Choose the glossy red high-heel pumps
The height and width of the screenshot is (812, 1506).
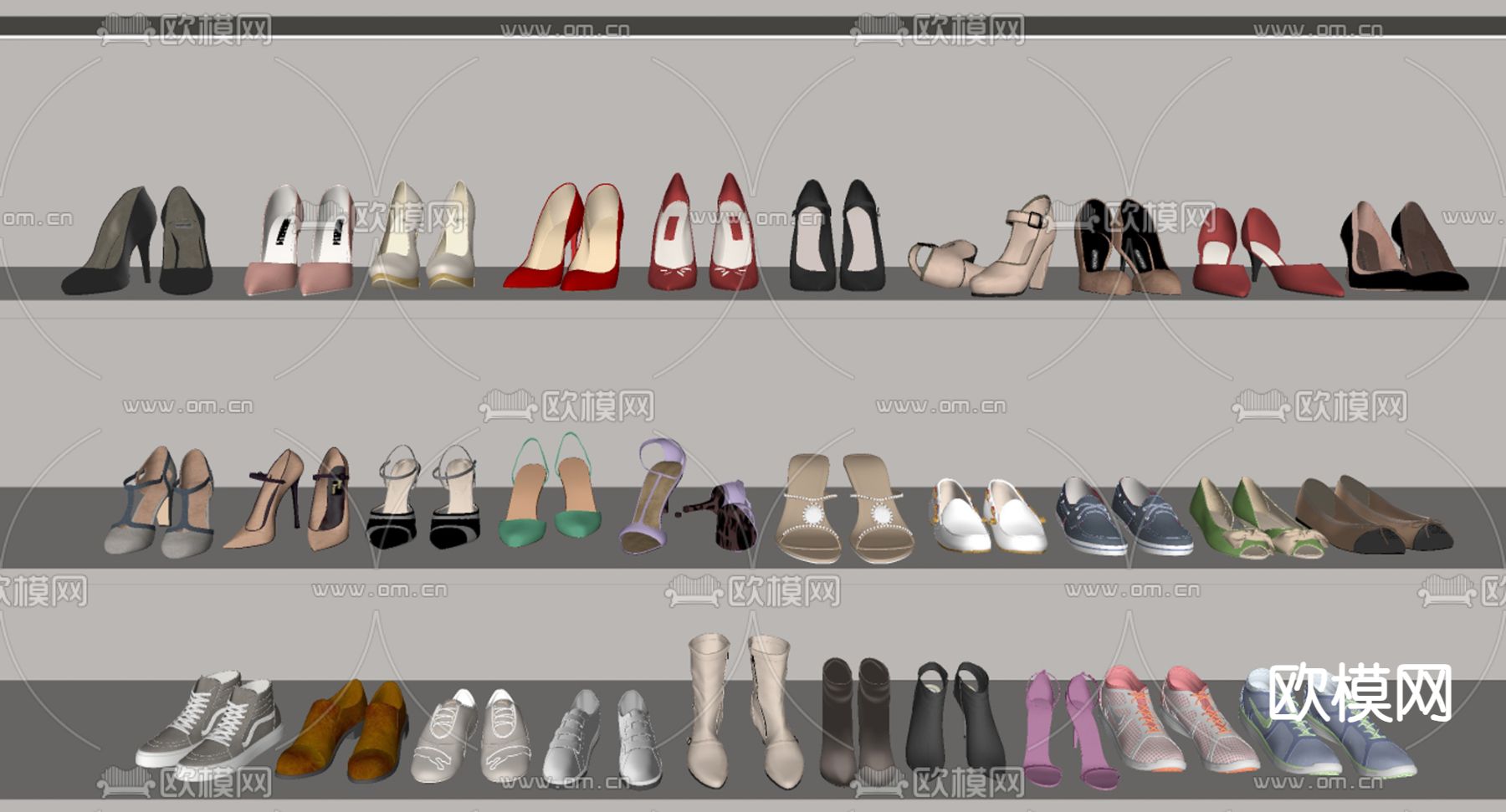tap(564, 237)
